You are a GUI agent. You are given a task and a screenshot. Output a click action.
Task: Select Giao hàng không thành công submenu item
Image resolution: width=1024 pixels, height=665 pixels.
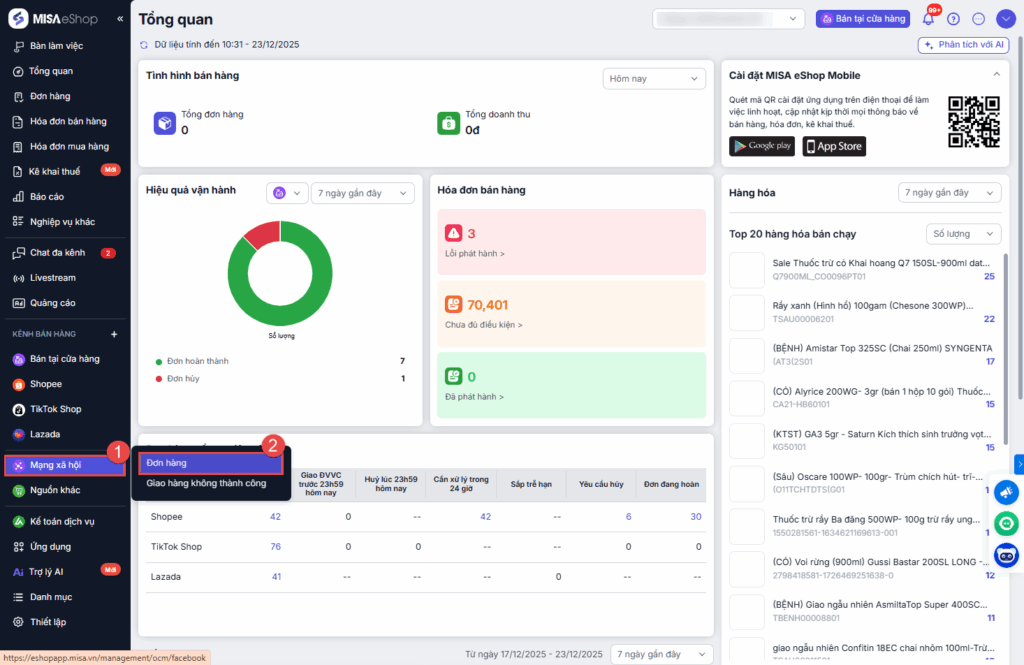pyautogui.click(x=206, y=483)
